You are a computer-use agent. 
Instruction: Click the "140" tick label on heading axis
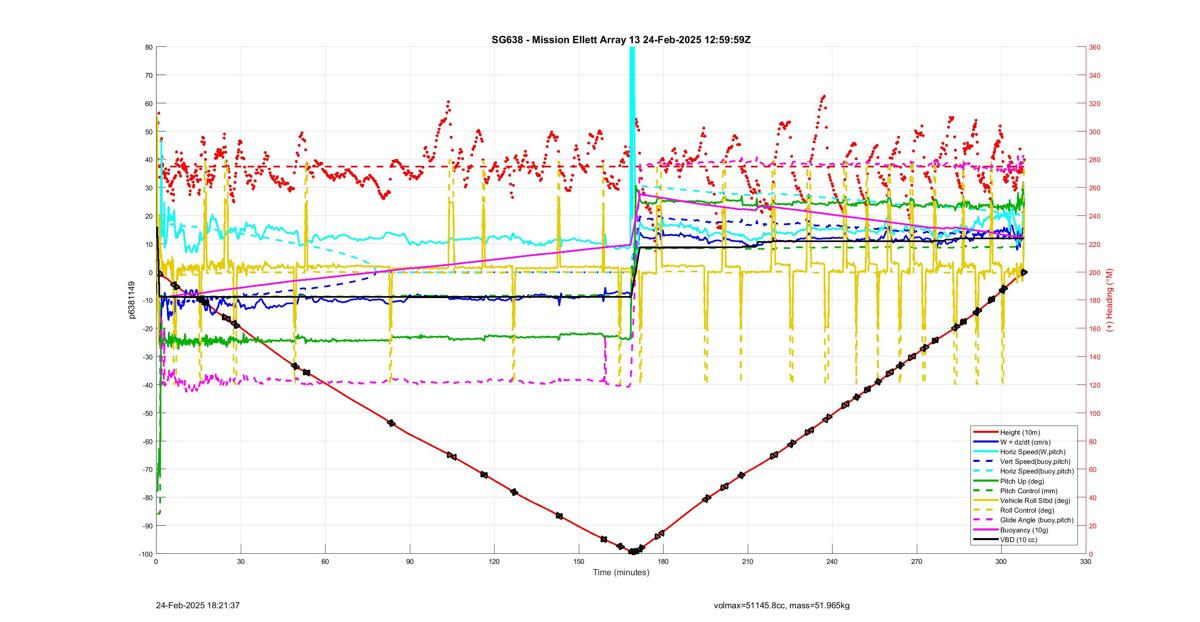pyautogui.click(x=1094, y=357)
